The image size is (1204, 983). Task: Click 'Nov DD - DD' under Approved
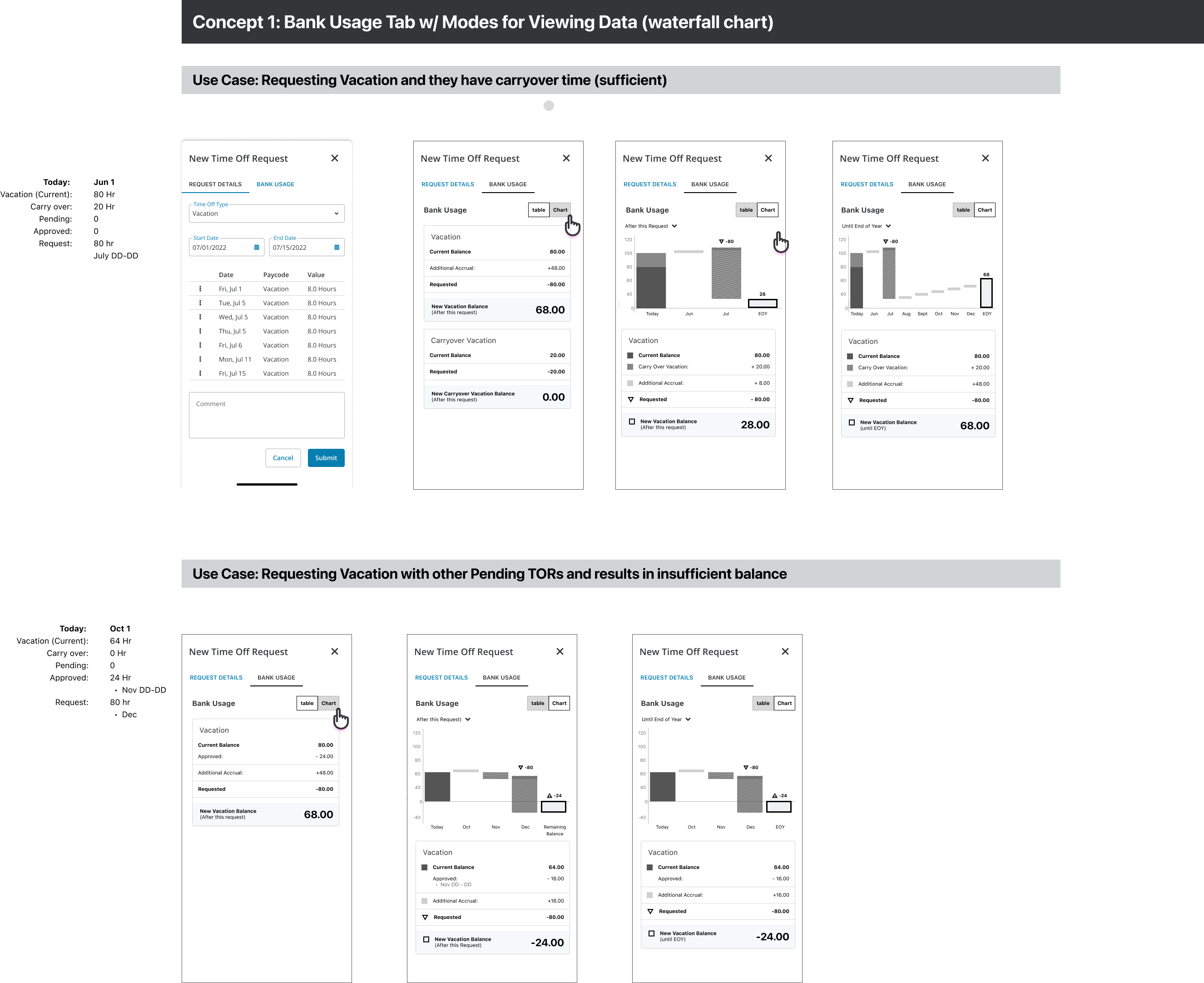[456, 885]
